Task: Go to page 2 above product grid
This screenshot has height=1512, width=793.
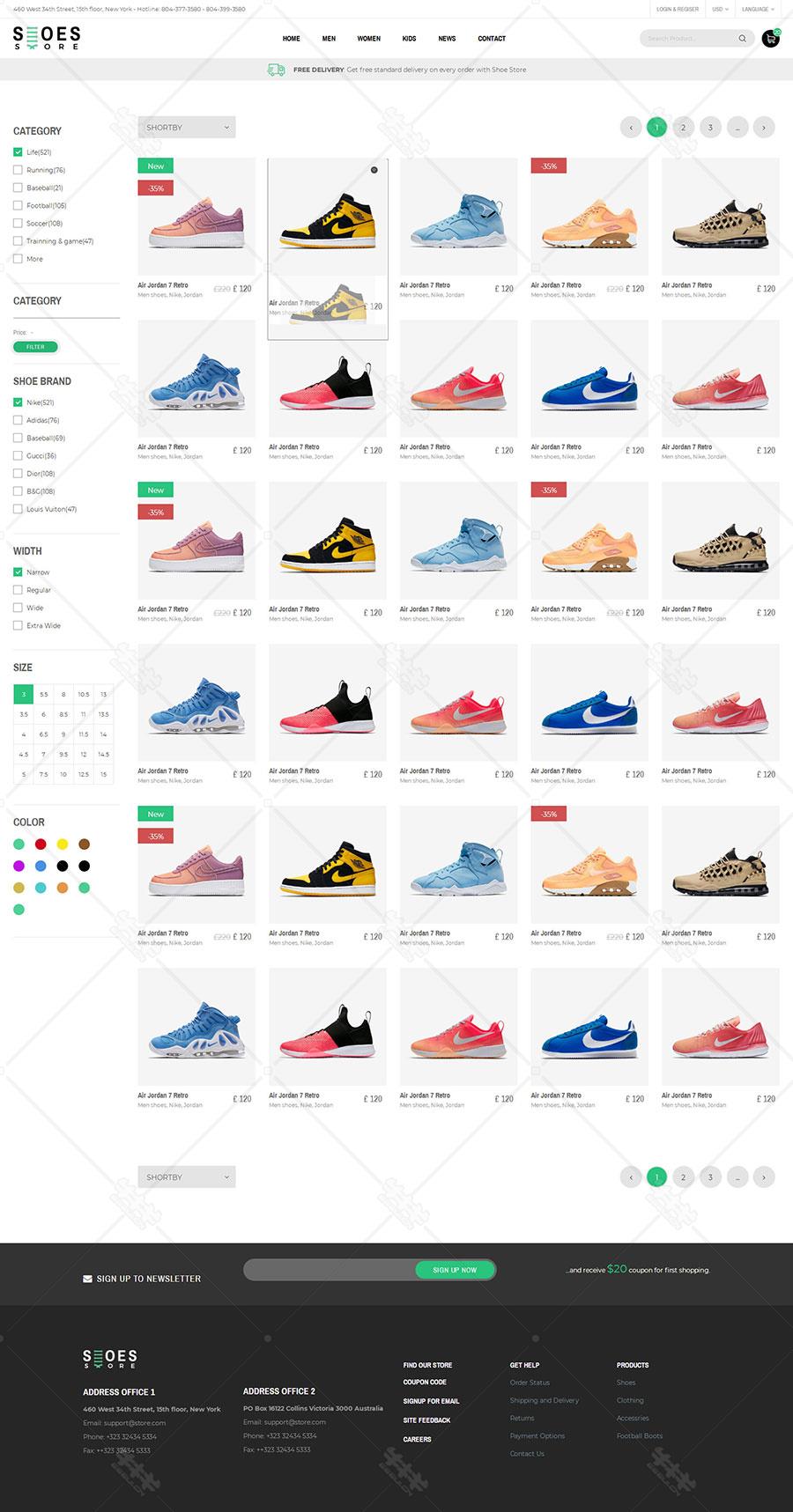Action: click(683, 128)
